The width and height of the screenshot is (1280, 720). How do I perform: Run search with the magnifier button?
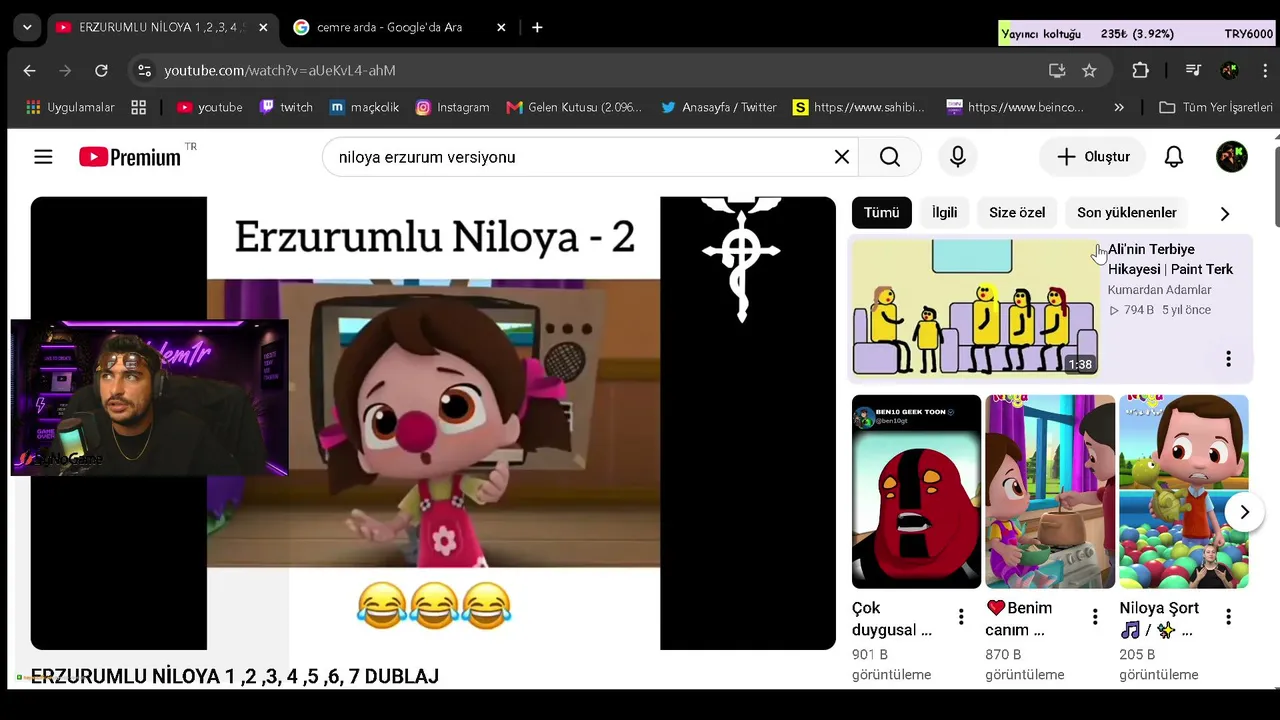[890, 157]
